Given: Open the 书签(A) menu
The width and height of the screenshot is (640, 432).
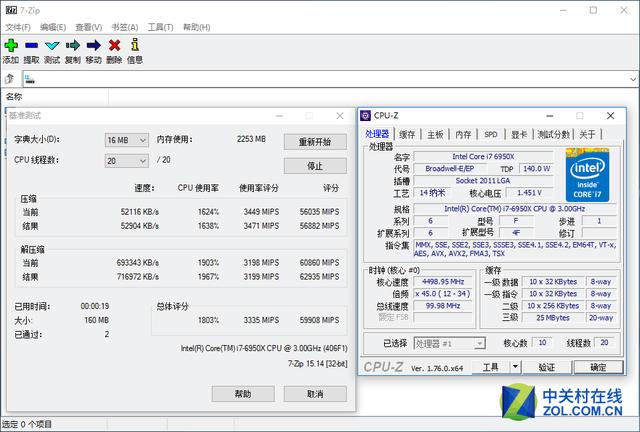Looking at the screenshot, I should (x=125, y=27).
